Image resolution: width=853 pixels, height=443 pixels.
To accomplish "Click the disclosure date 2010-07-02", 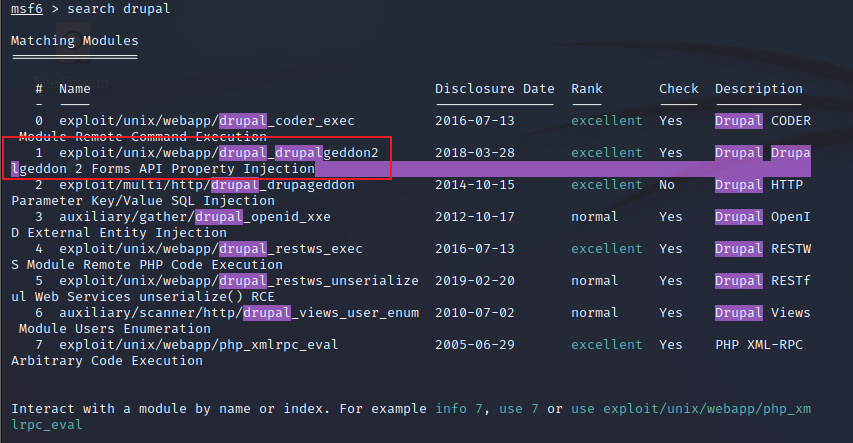I will (474, 313).
